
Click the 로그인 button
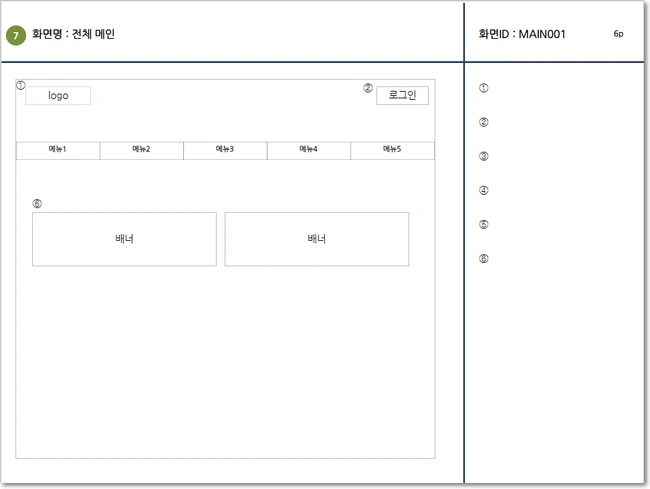[x=402, y=96]
